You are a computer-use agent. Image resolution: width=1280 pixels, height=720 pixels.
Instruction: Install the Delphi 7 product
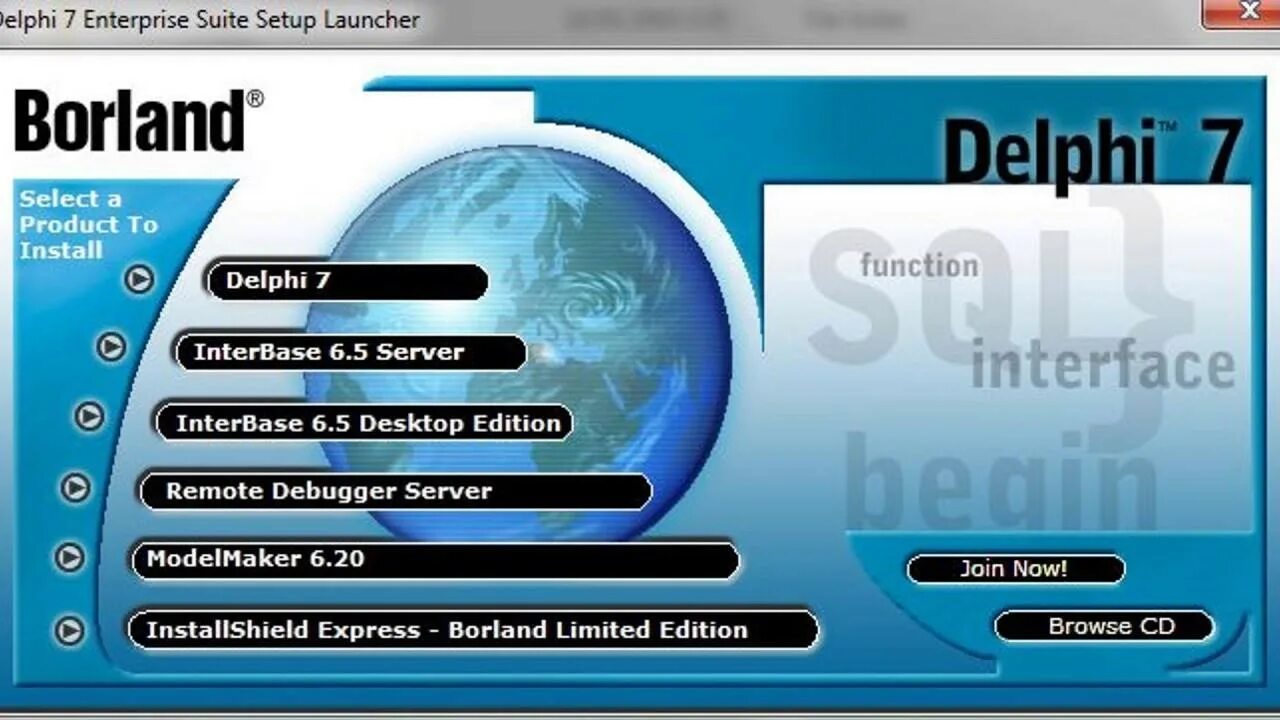[x=347, y=281]
